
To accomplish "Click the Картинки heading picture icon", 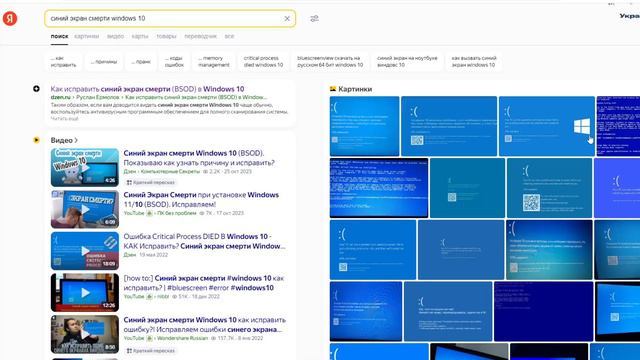I will [333, 89].
